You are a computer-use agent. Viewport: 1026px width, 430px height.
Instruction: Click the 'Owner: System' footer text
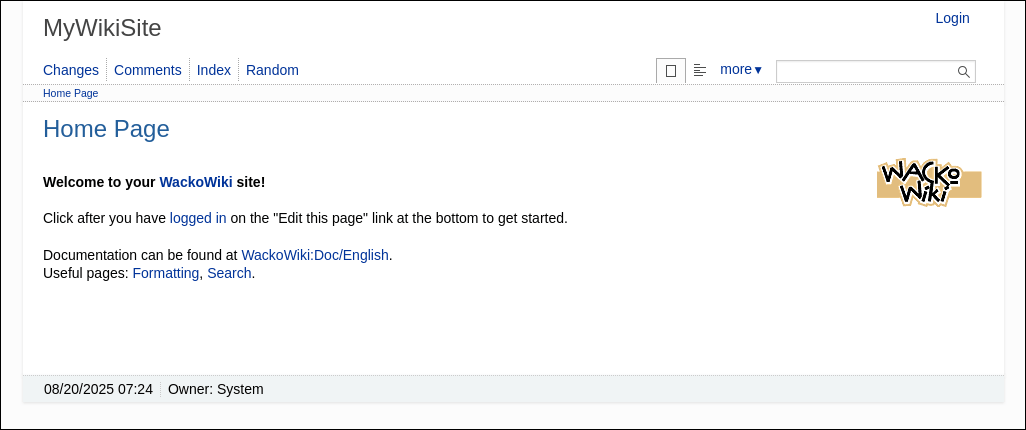(216, 389)
